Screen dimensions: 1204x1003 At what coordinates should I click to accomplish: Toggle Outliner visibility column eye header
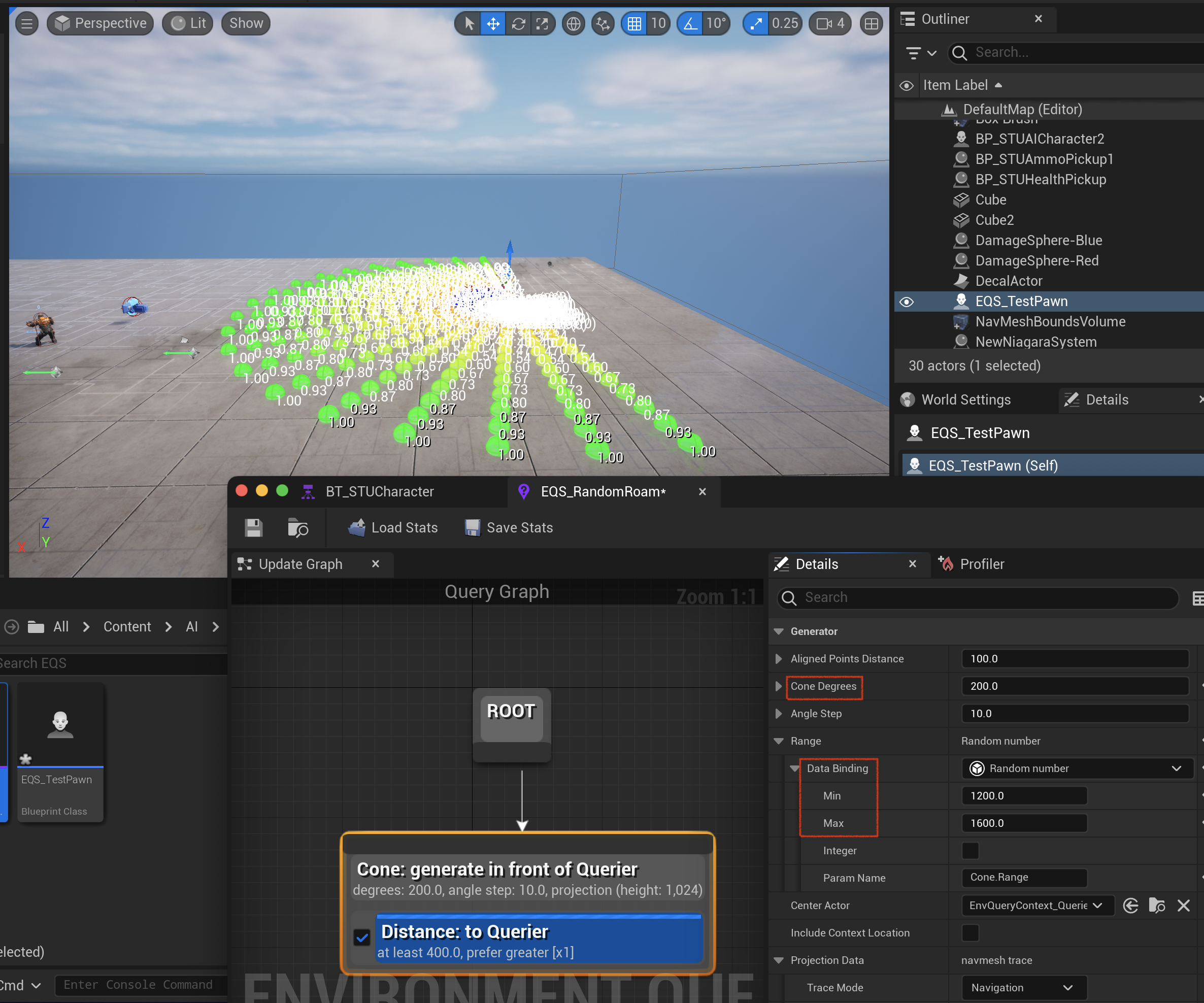[907, 85]
